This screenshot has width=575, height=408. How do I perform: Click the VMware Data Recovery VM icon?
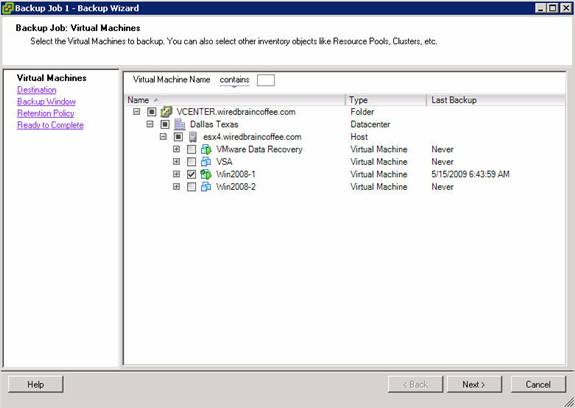pyautogui.click(x=206, y=149)
